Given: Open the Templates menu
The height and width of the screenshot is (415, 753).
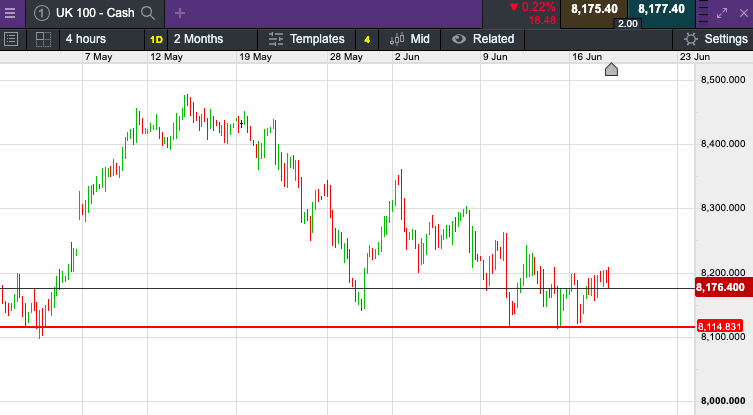Looking at the screenshot, I should coord(307,39).
